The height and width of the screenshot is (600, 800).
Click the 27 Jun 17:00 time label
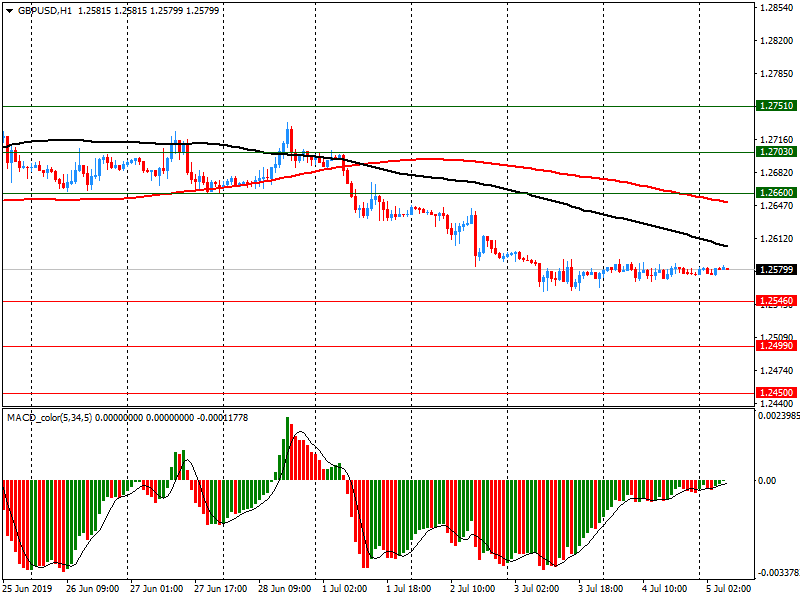coord(220,588)
